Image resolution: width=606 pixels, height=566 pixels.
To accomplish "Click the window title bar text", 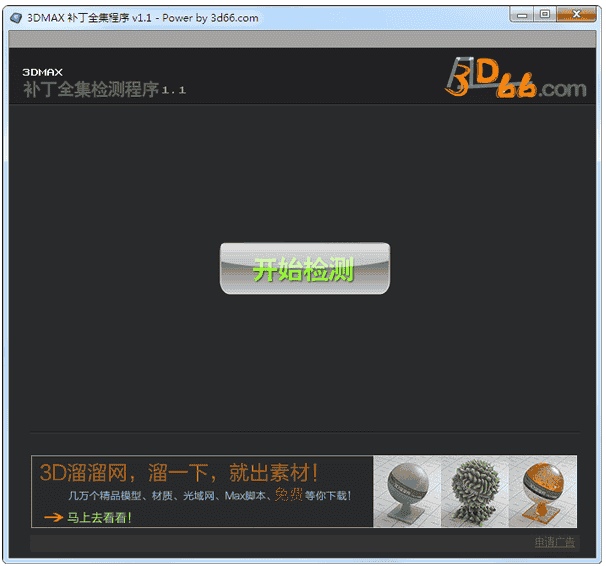I will click(143, 17).
